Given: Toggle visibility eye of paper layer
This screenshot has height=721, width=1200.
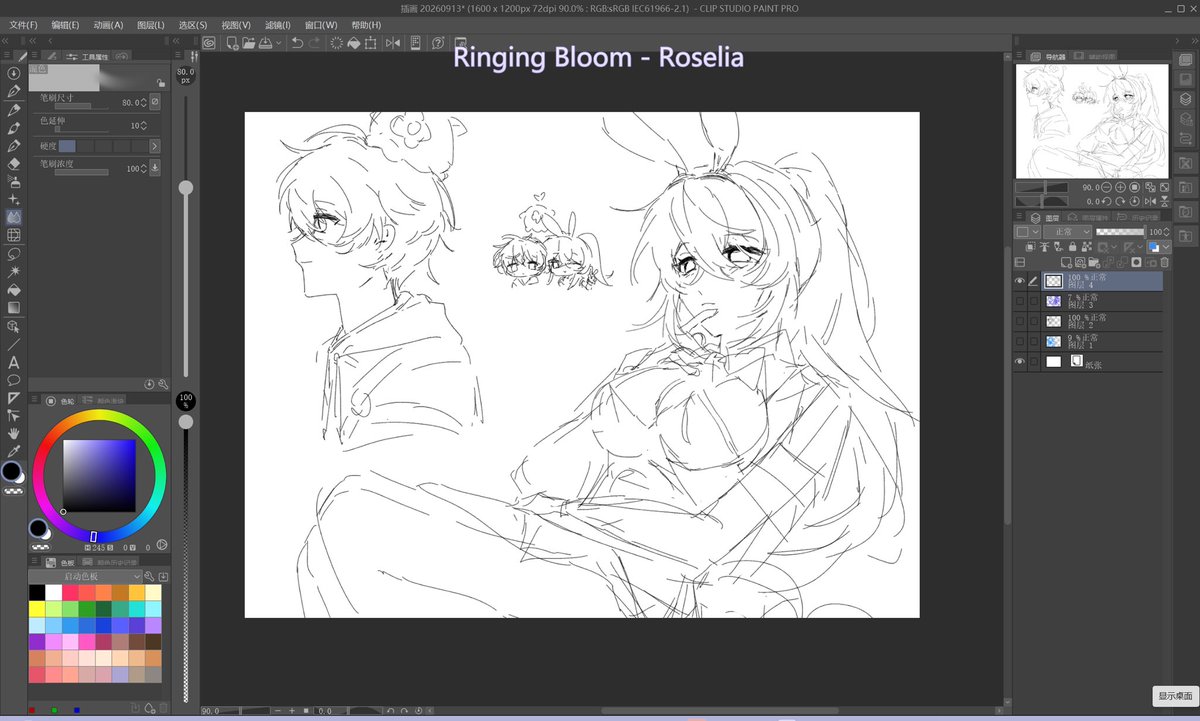Looking at the screenshot, I should (x=1020, y=361).
